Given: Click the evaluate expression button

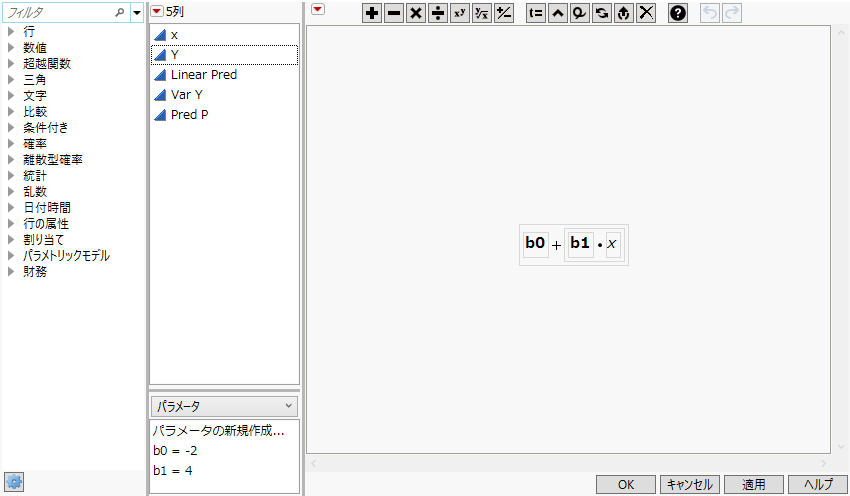Looking at the screenshot, I should pos(623,13).
